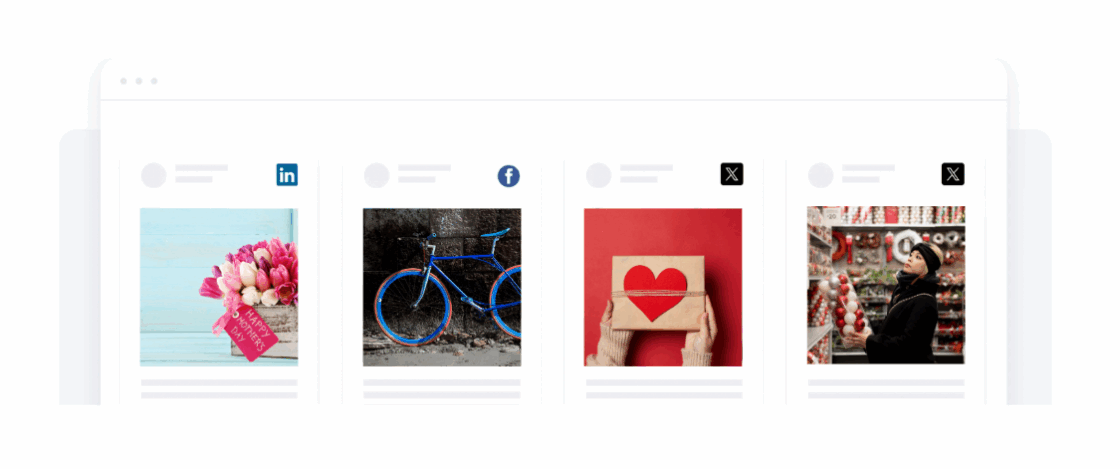Select the X icon above the heart gift image
The width and height of the screenshot is (1120, 469).
click(x=732, y=174)
